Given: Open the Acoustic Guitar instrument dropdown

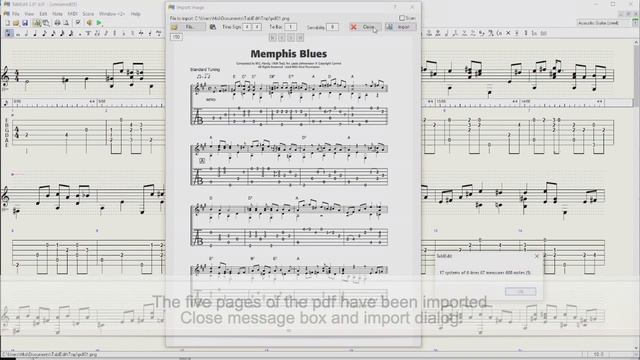Looking at the screenshot, I should pyautogui.click(x=635, y=23).
